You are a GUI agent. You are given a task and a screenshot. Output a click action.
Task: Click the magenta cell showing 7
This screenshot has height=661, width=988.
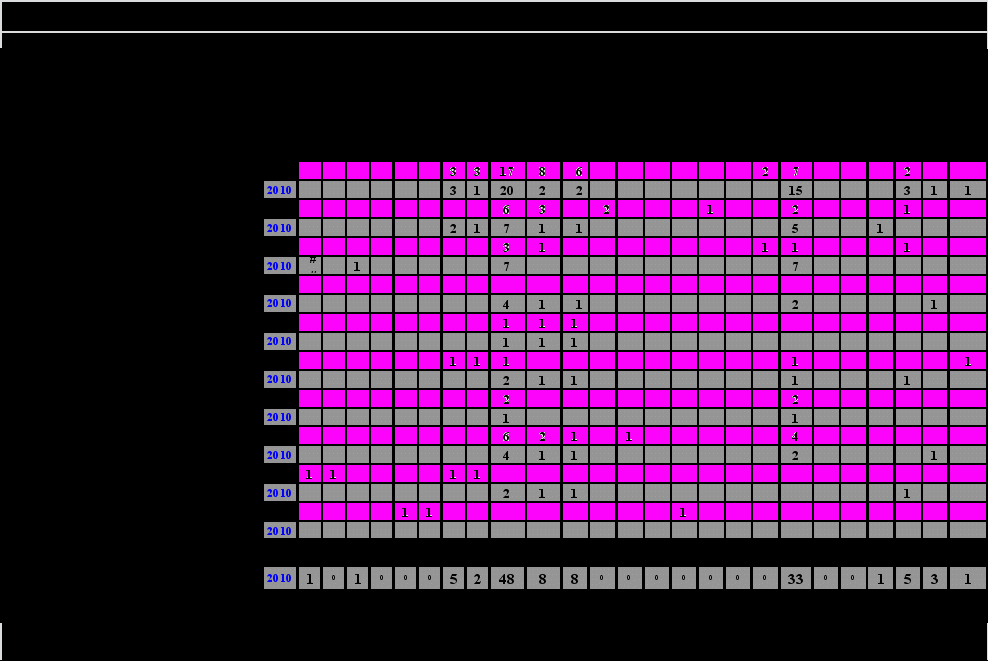pos(795,171)
